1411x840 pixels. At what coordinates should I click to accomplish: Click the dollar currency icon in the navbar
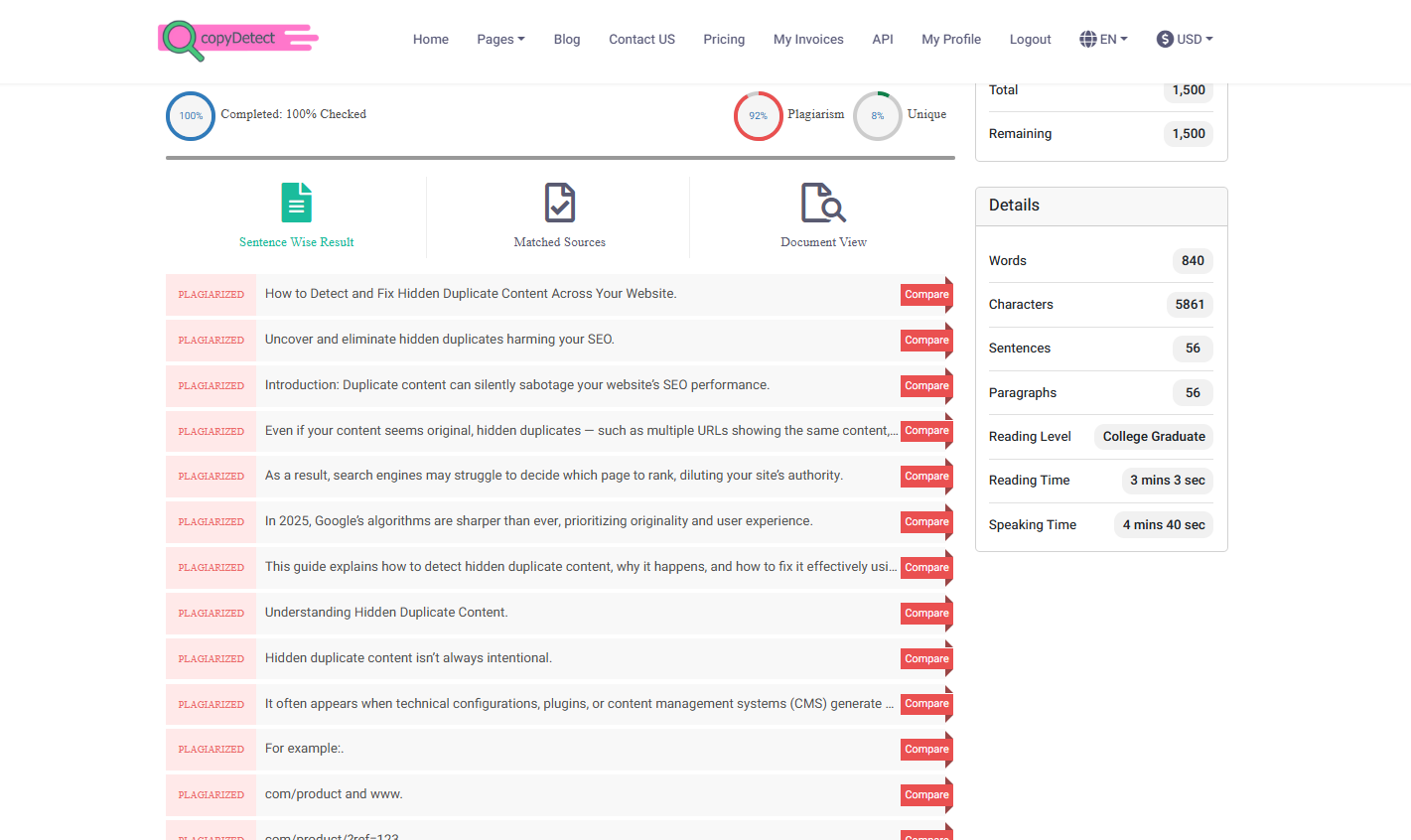pos(1164,39)
